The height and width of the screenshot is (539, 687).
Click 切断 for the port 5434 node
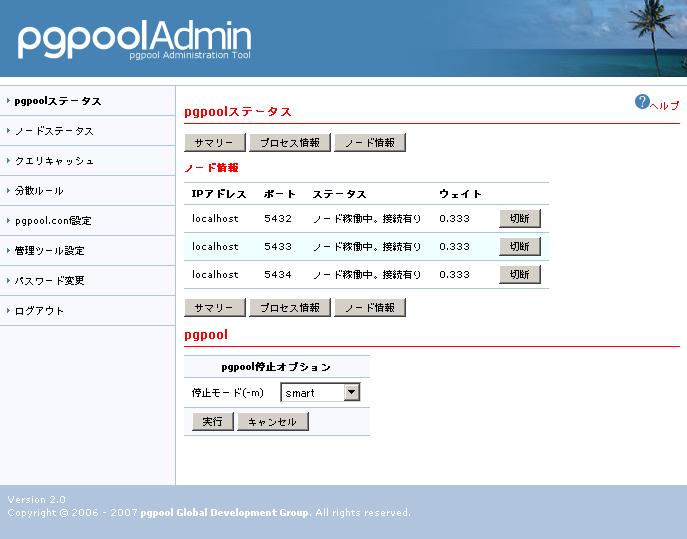(x=520, y=274)
